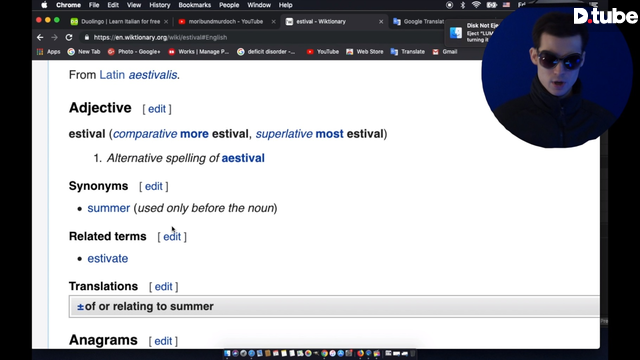
Task: Close the Duolingo tab
Action: [x=166, y=22]
